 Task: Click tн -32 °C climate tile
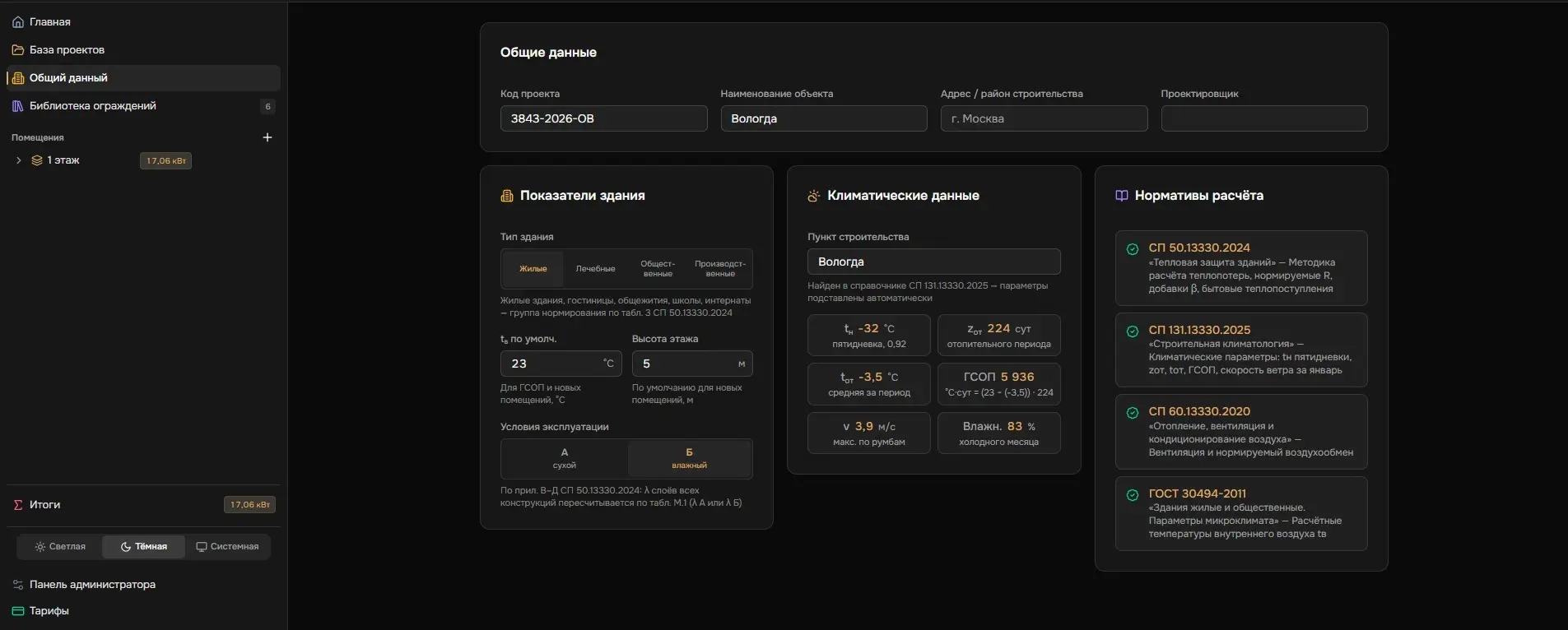click(x=869, y=336)
